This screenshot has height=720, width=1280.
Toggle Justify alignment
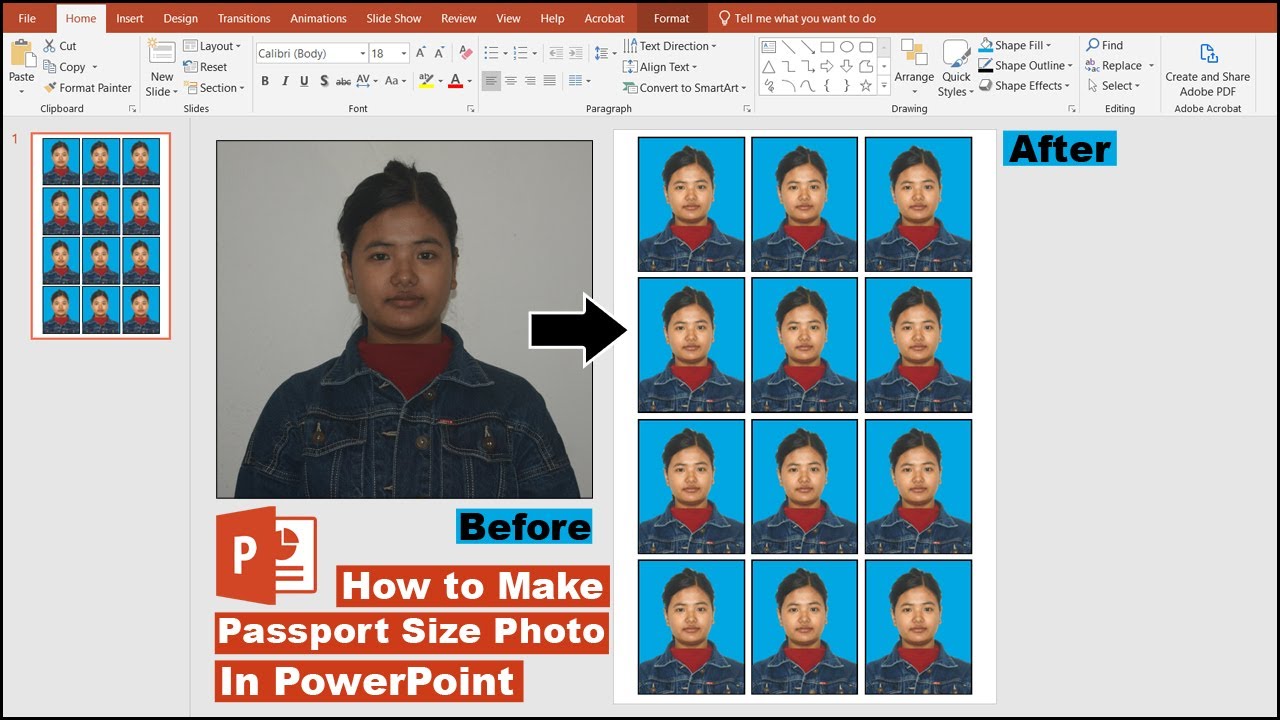(549, 81)
